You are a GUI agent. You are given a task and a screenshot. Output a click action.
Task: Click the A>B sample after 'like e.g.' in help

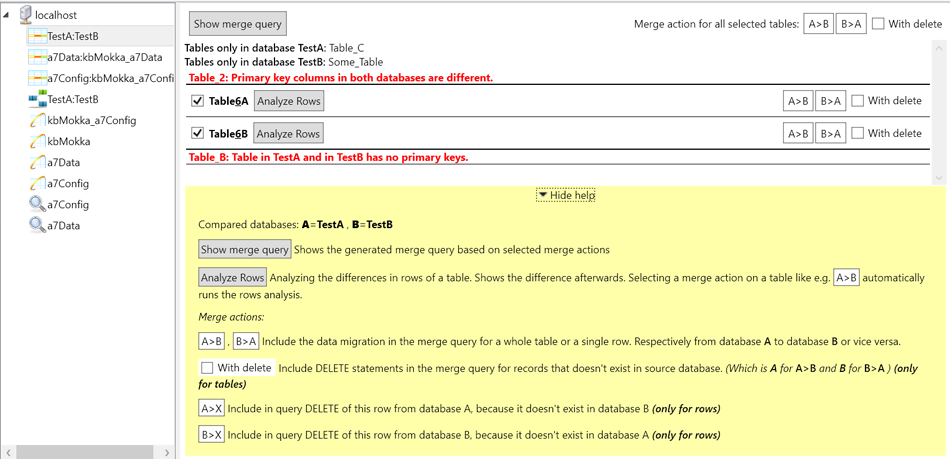tap(846, 278)
